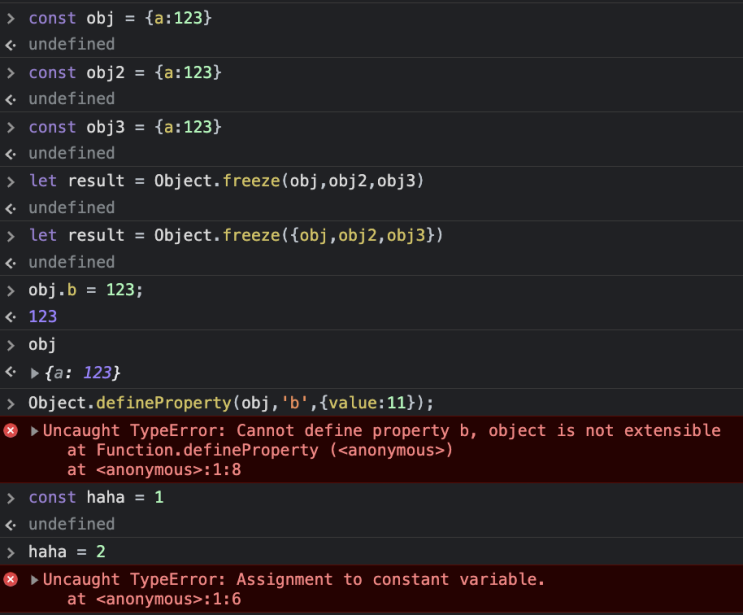Click the error icon beside 'Assignment to constant variable'
Viewport: 743px width, 615px height.
point(10,579)
